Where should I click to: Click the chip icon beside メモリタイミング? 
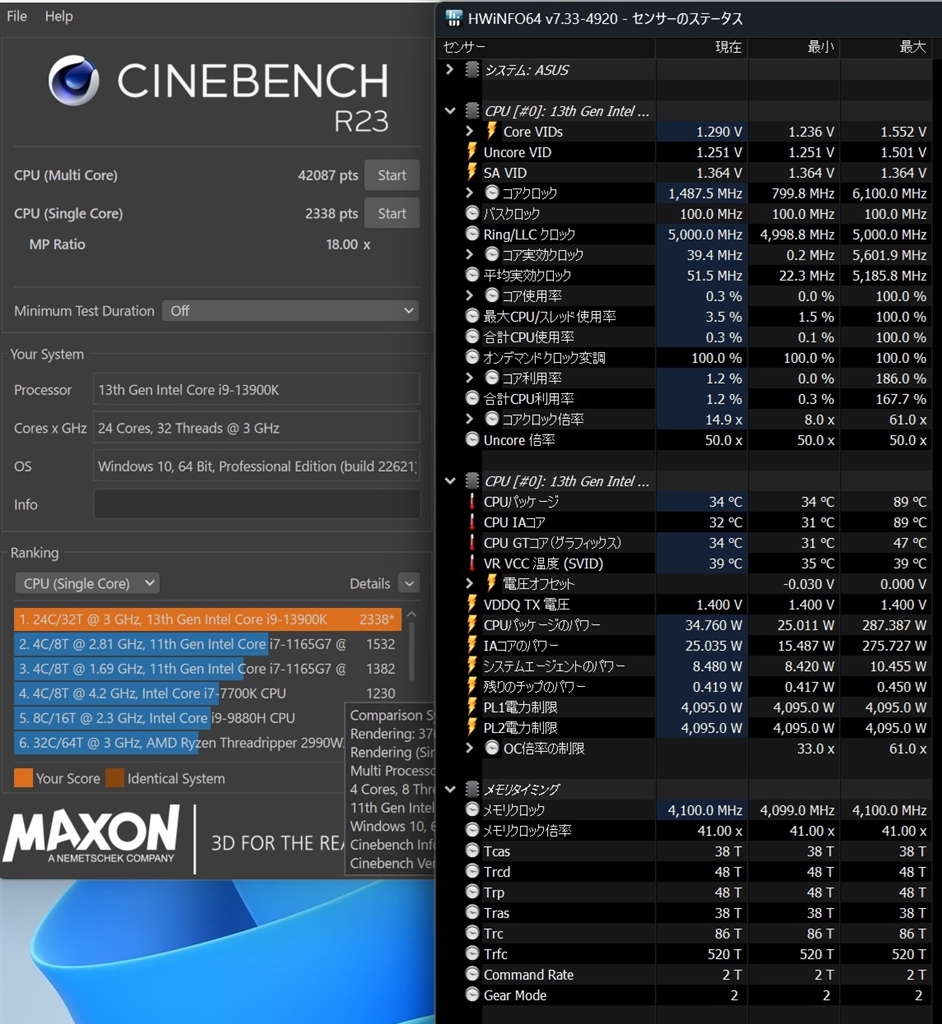(472, 789)
